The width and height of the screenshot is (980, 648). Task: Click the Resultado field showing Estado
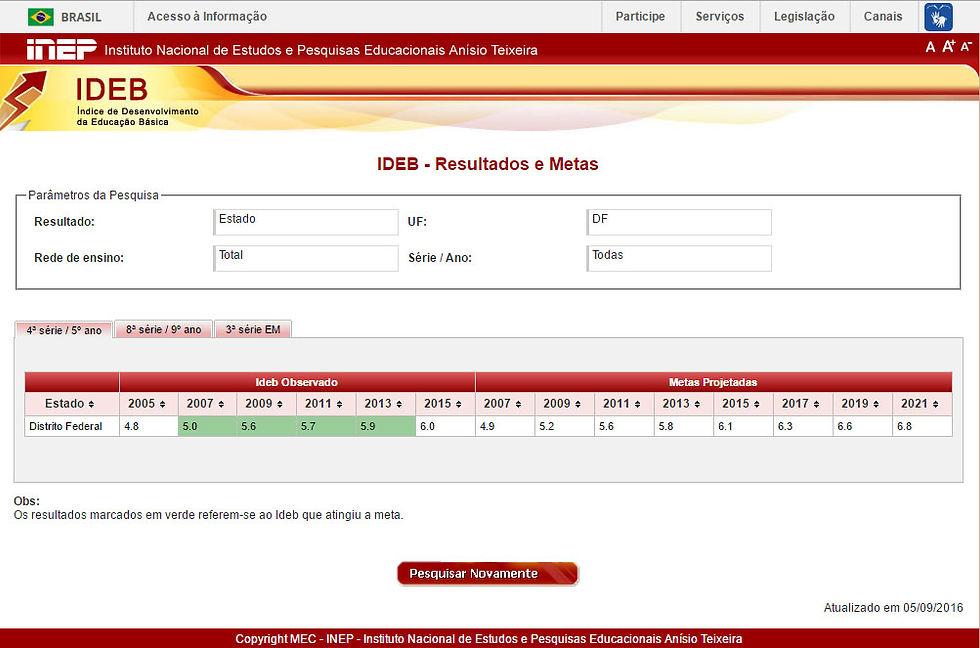pos(306,222)
